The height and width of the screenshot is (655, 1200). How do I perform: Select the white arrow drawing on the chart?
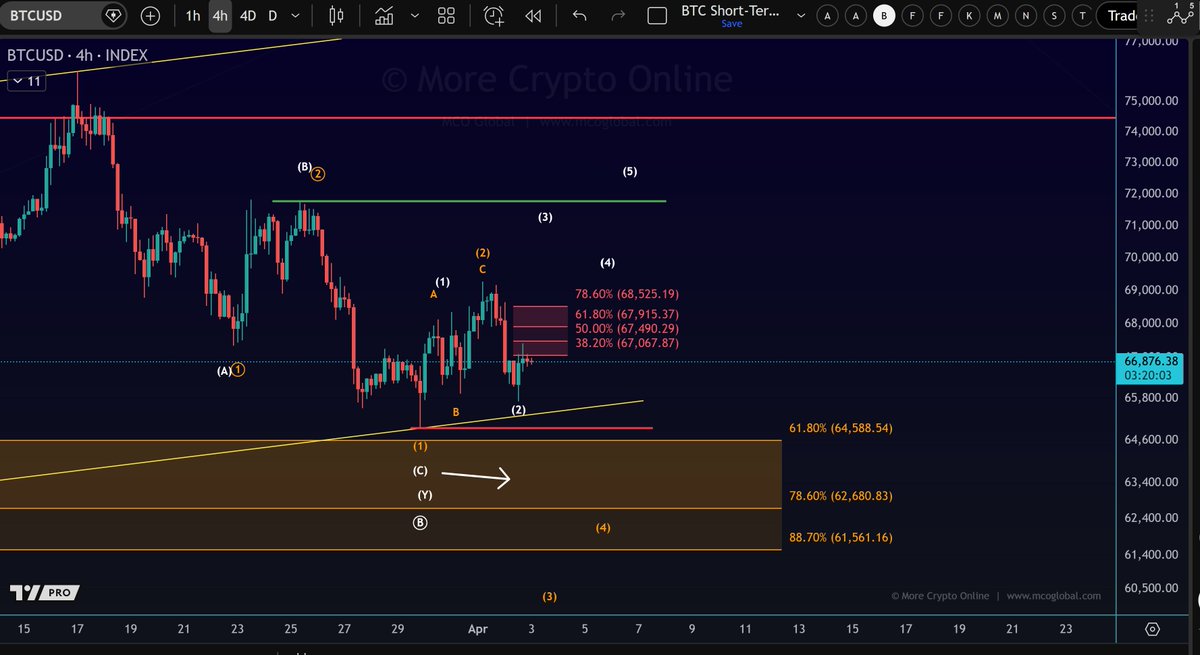476,477
